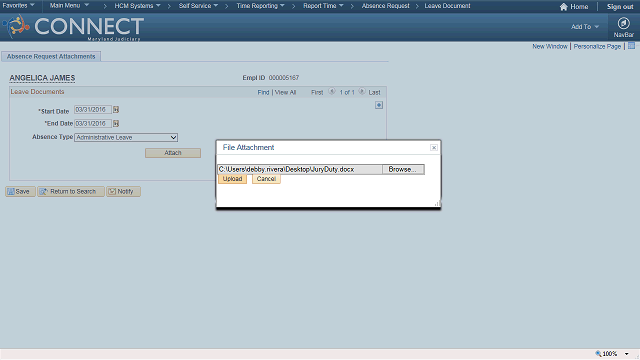Open Personalize Page link
The height and width of the screenshot is (360, 640).
tap(597, 47)
